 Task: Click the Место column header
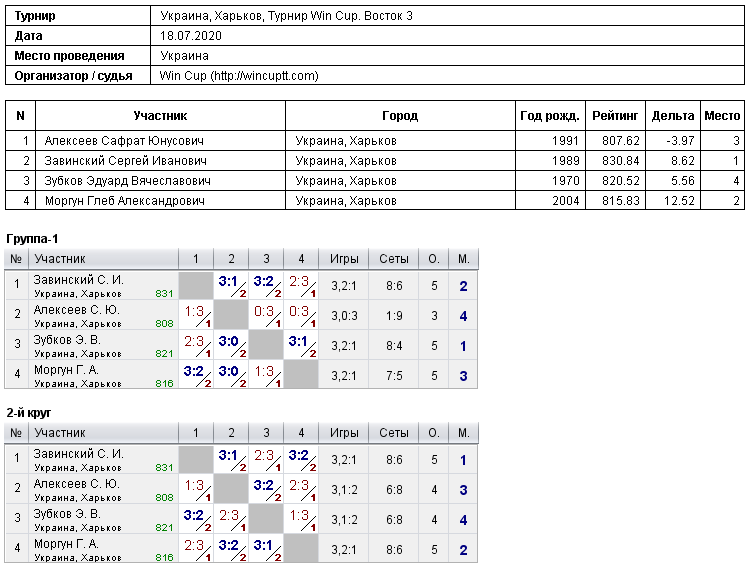pos(722,116)
